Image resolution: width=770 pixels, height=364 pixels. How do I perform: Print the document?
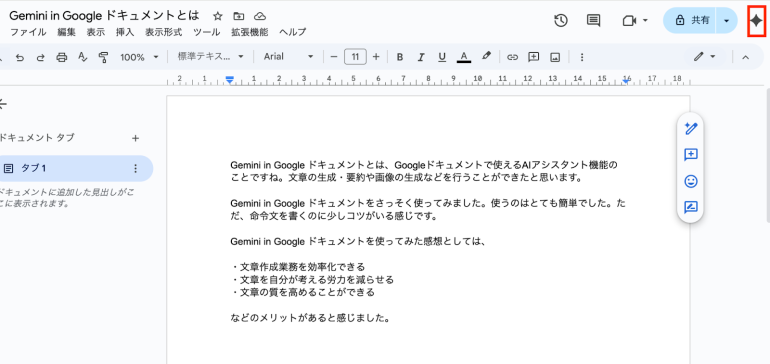click(x=61, y=57)
